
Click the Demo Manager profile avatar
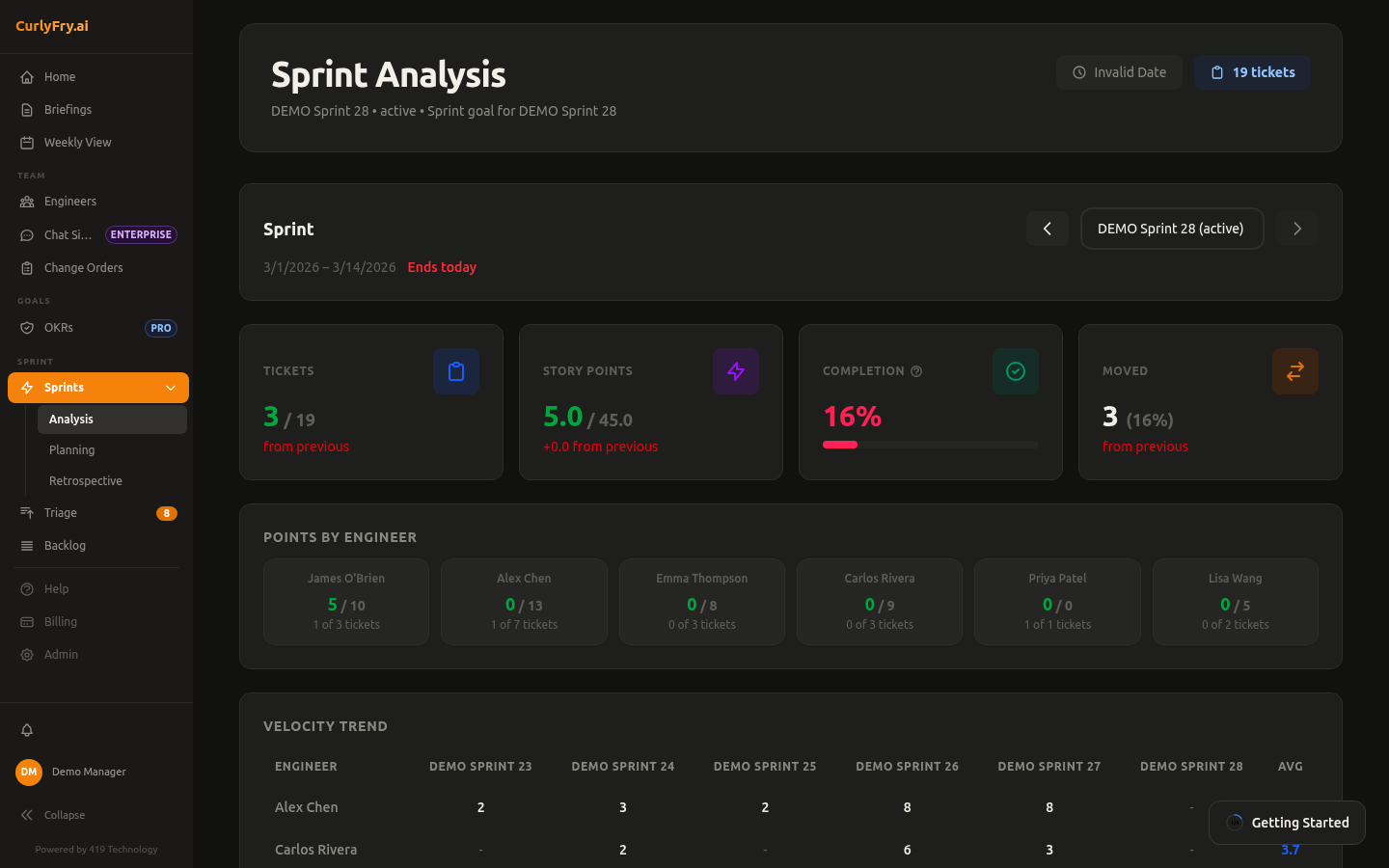[28, 772]
